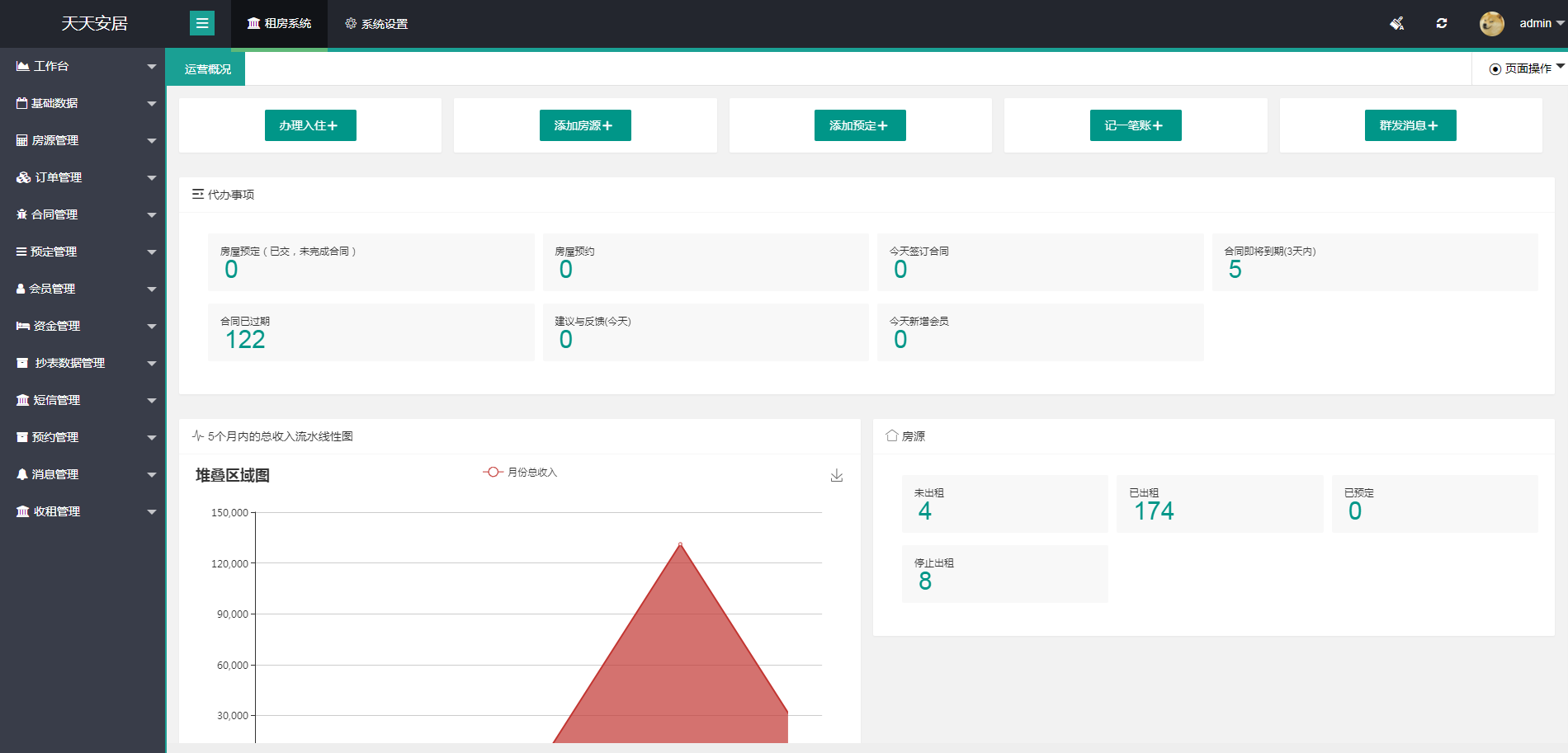This screenshot has width=1568, height=753.
Task: Click the 已出租 174 card
Action: tap(1220, 504)
